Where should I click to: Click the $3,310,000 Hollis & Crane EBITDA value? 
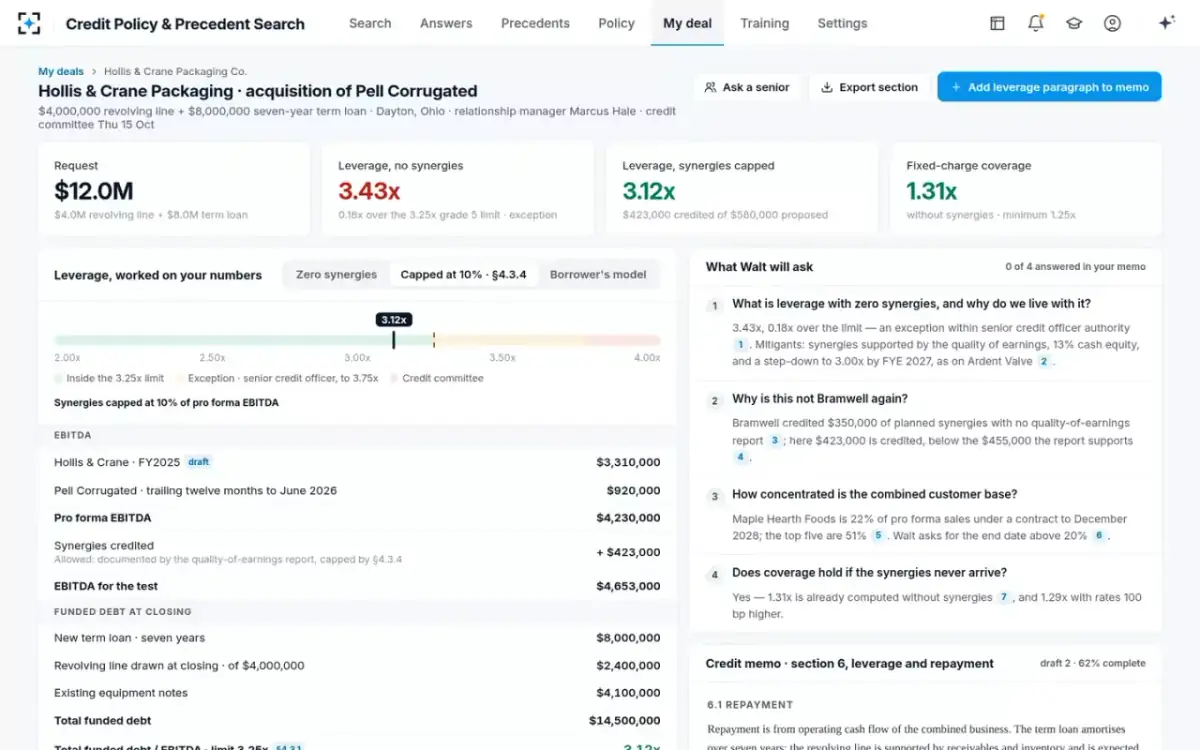628,462
